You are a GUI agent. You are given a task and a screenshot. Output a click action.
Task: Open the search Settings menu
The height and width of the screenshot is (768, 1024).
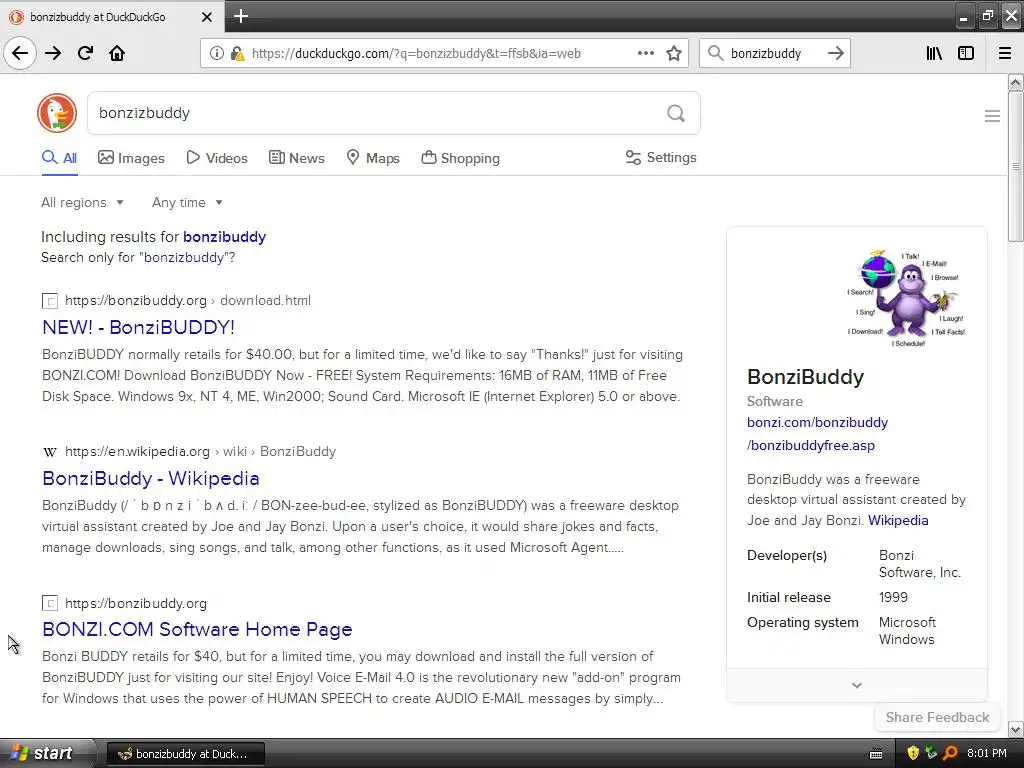661,157
